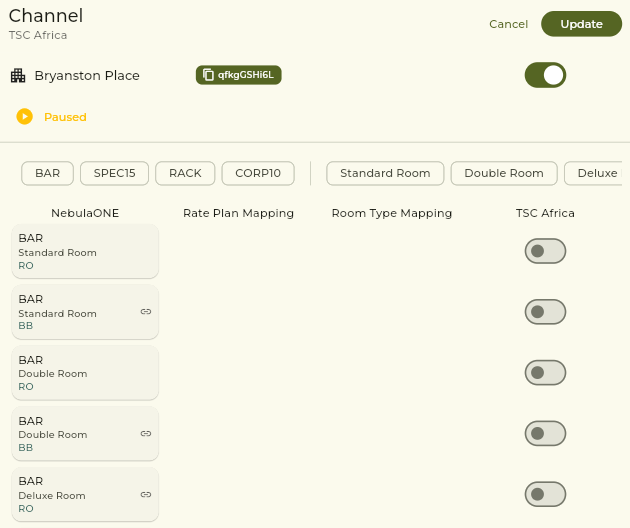Image resolution: width=630 pixels, height=528 pixels.
Task: Click link icon on BAR Standard Room BB card
Action: point(146,311)
